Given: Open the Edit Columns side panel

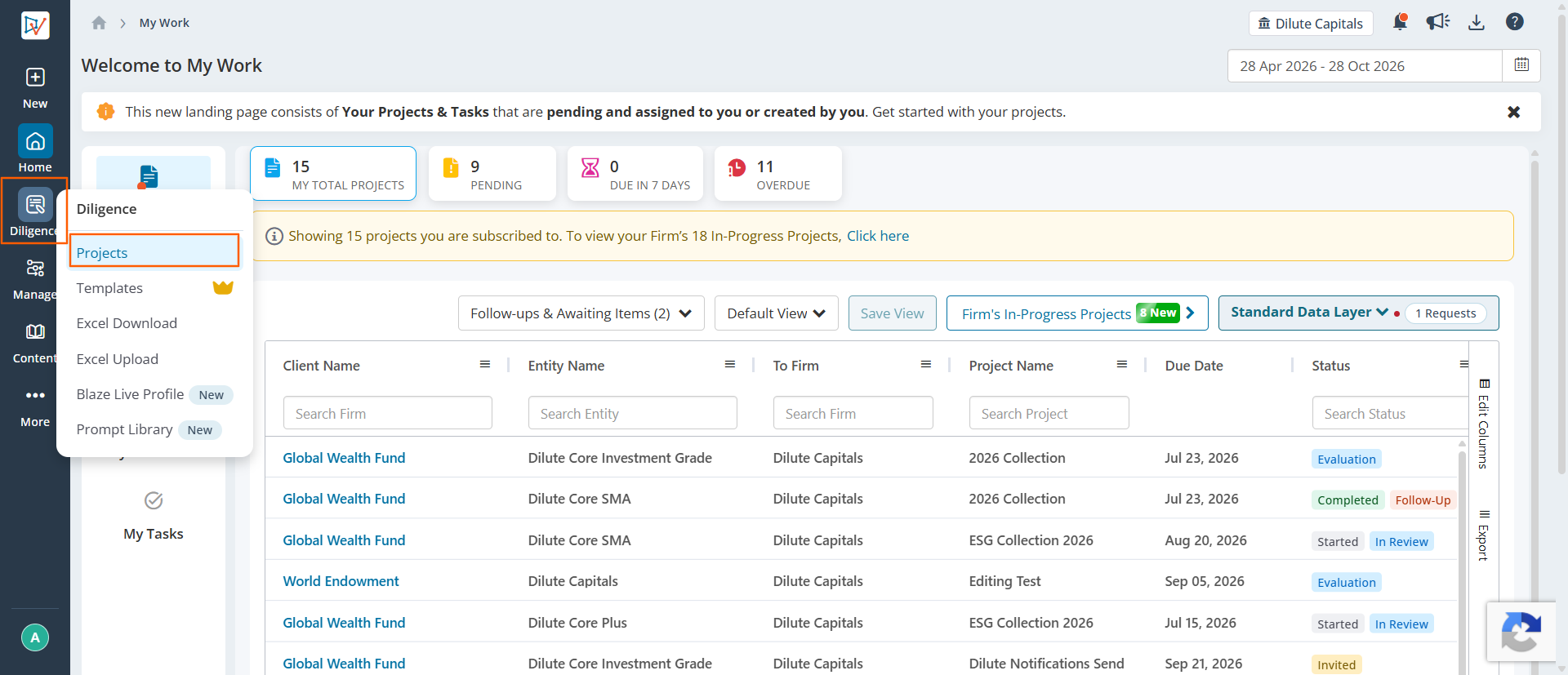Looking at the screenshot, I should pos(1484,424).
